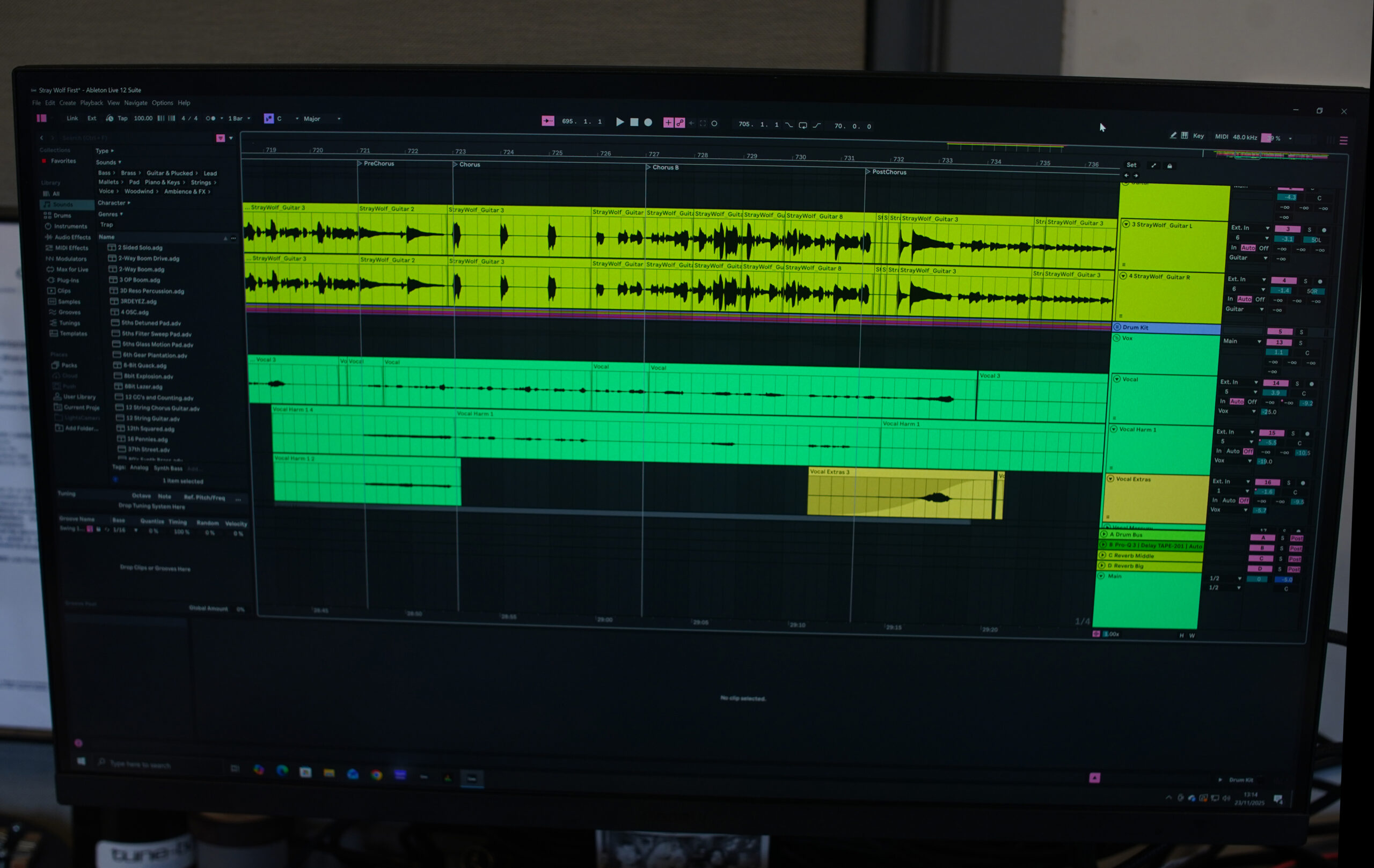Click the pink MIDI Arrangement Overdub plus icon
Viewport: 1374px width, 868px height.
[668, 123]
